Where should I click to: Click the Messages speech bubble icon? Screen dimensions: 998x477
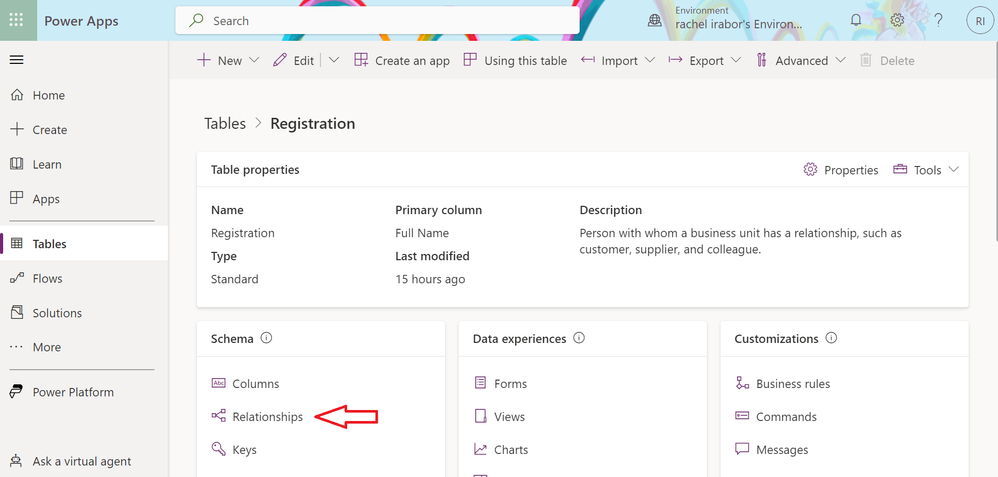[x=742, y=450]
